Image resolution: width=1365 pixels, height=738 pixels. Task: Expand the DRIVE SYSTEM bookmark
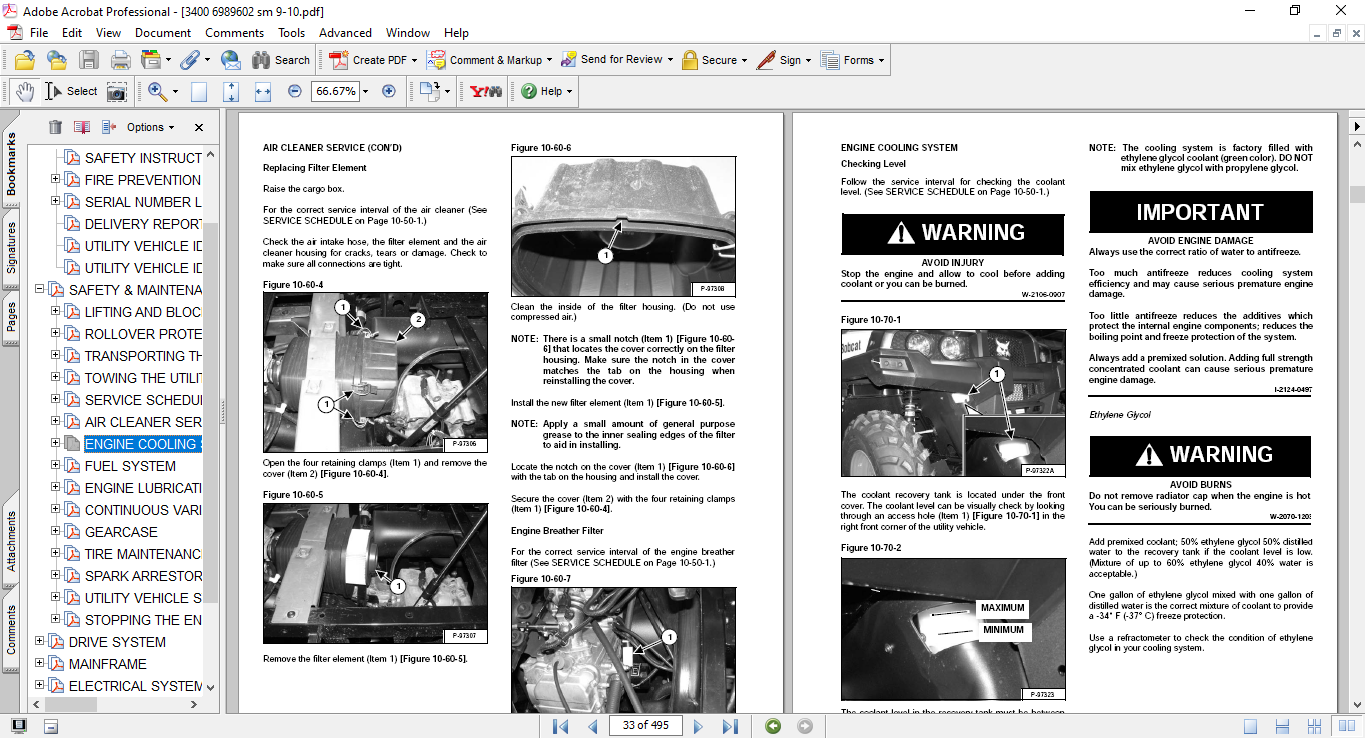[40, 642]
